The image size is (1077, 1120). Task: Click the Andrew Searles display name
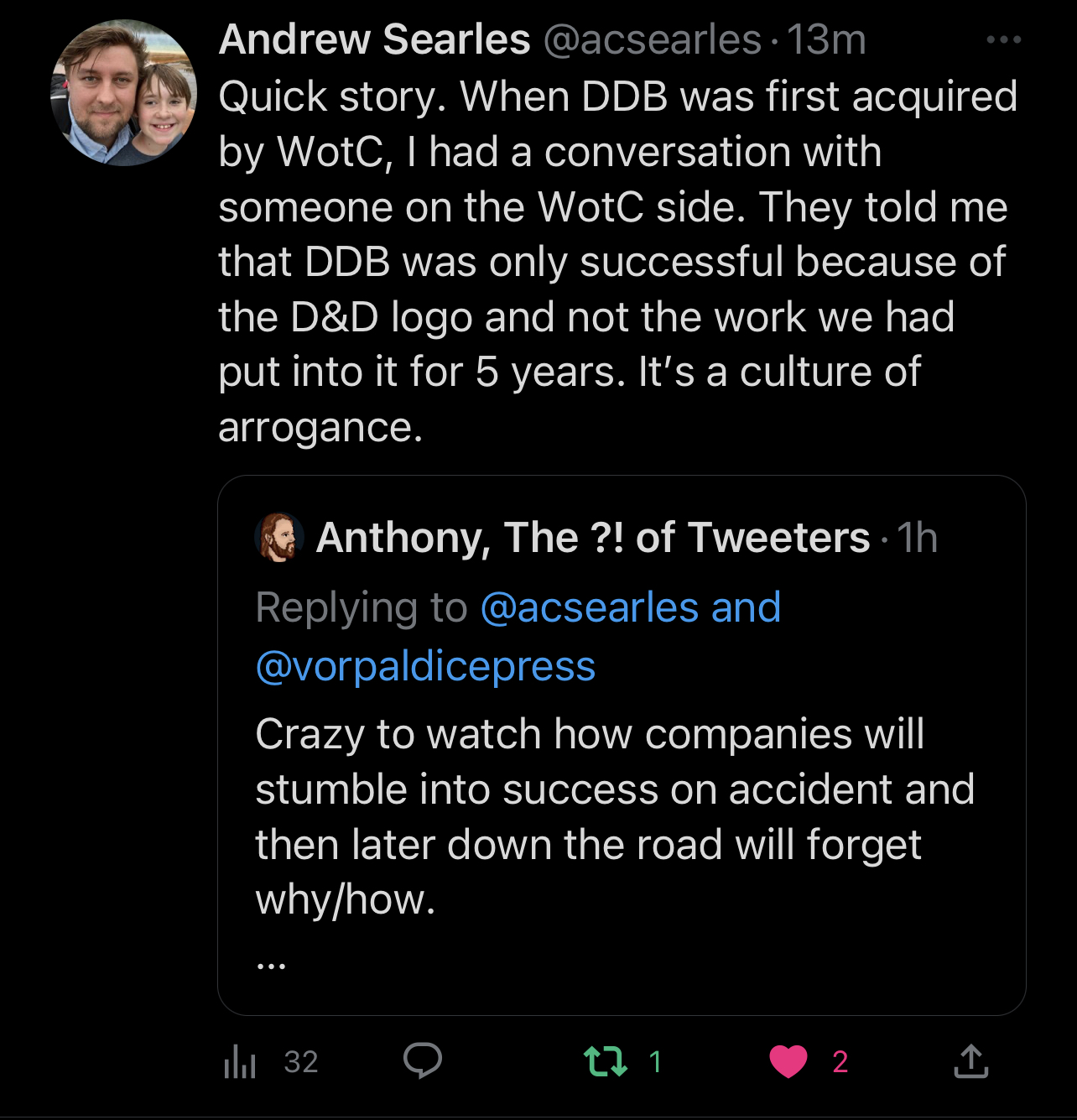pos(374,39)
